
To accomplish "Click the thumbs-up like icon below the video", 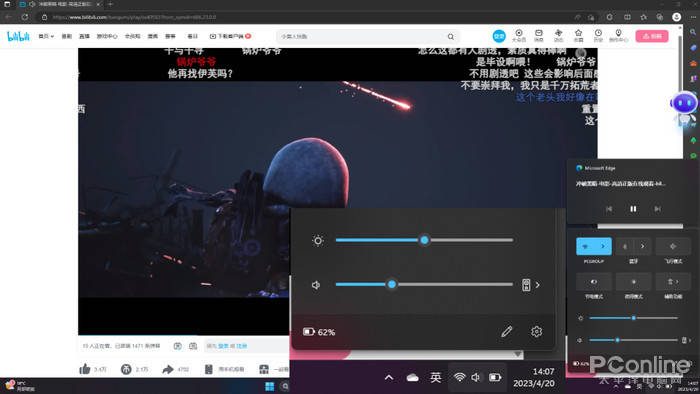I will (x=85, y=369).
